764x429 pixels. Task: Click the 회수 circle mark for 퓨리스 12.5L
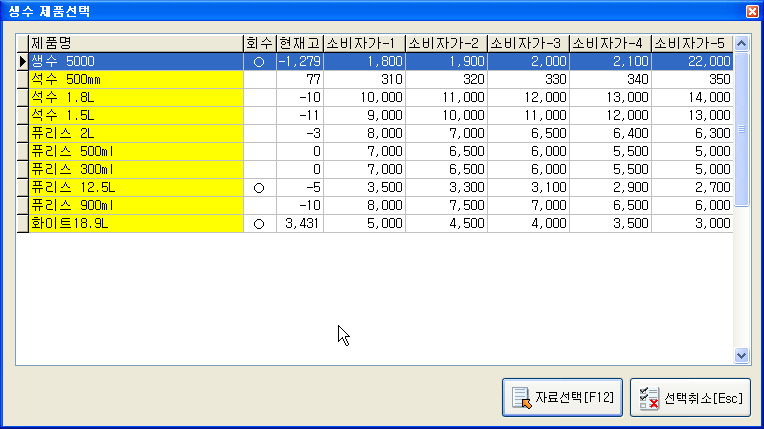coord(259,188)
